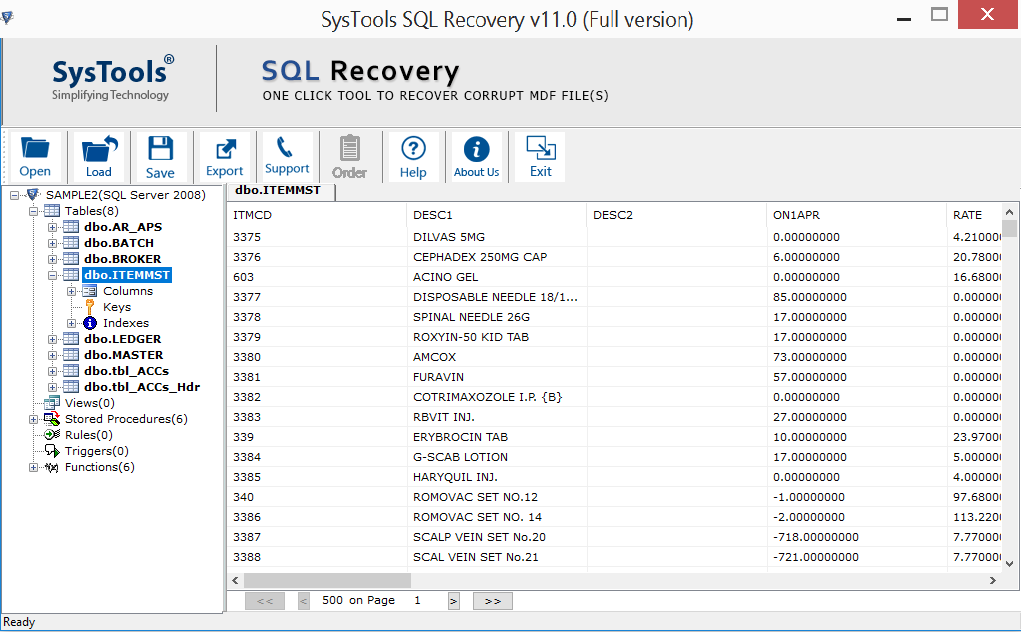Select the Keys tree item

coord(117,307)
